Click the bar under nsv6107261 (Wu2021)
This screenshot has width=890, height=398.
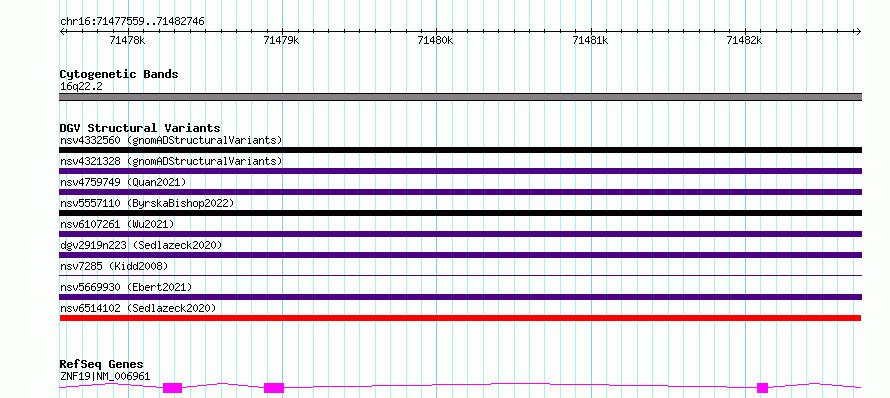pyautogui.click(x=460, y=234)
